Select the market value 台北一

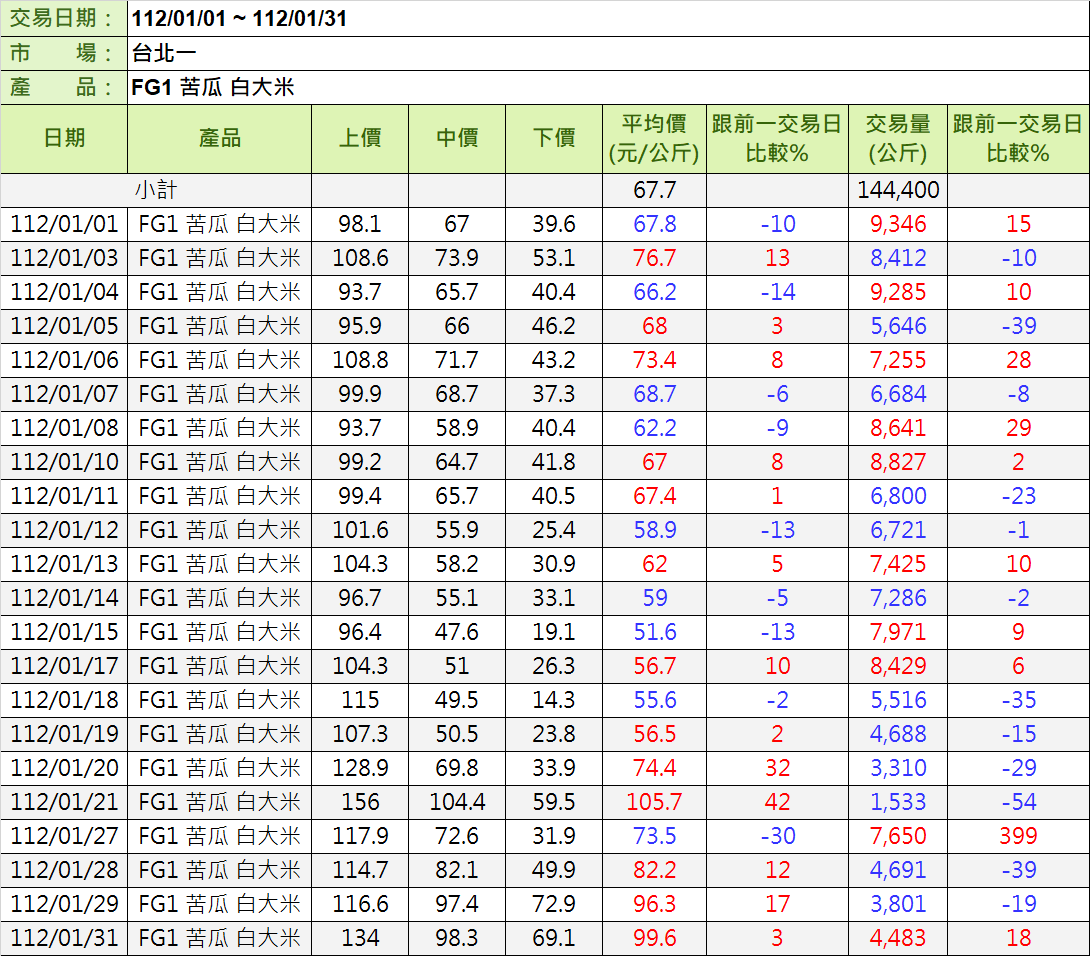point(164,54)
